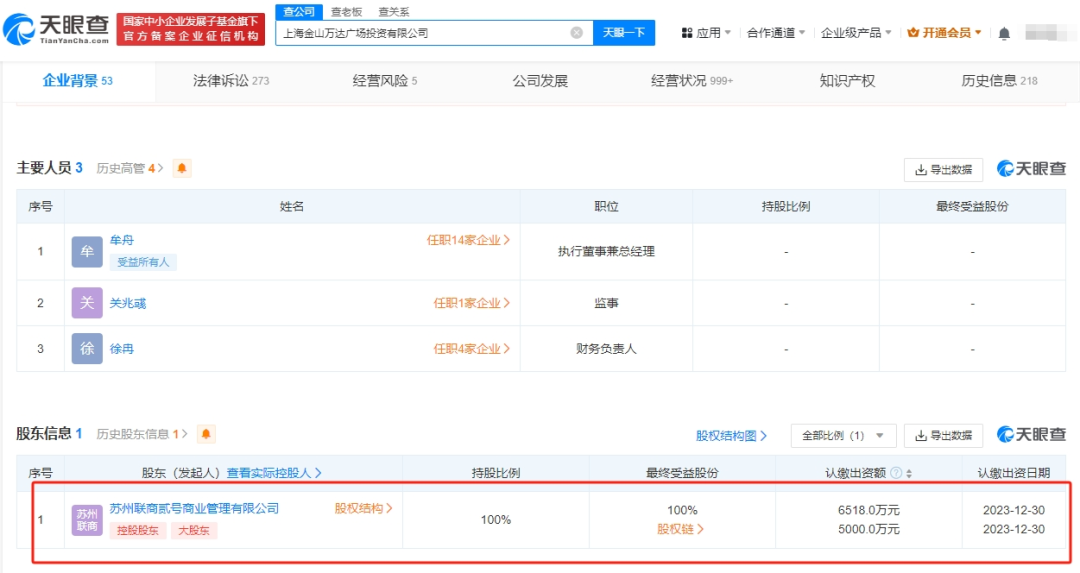Switch to 法律诉讼 tab
This screenshot has width=1080, height=573.
(x=231, y=81)
